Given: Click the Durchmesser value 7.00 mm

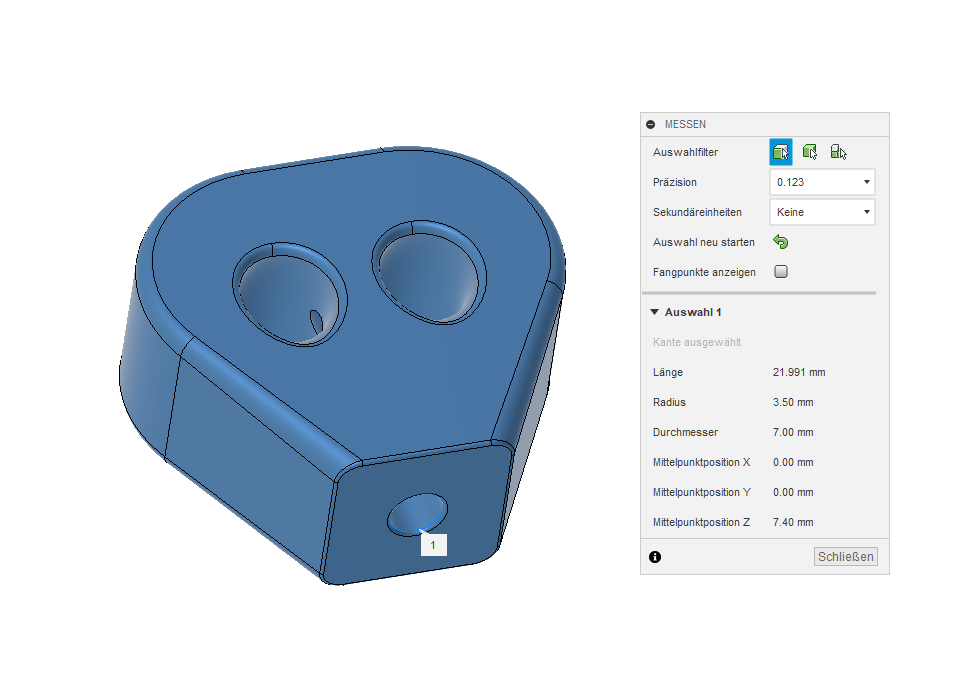Looking at the screenshot, I should point(793,432).
